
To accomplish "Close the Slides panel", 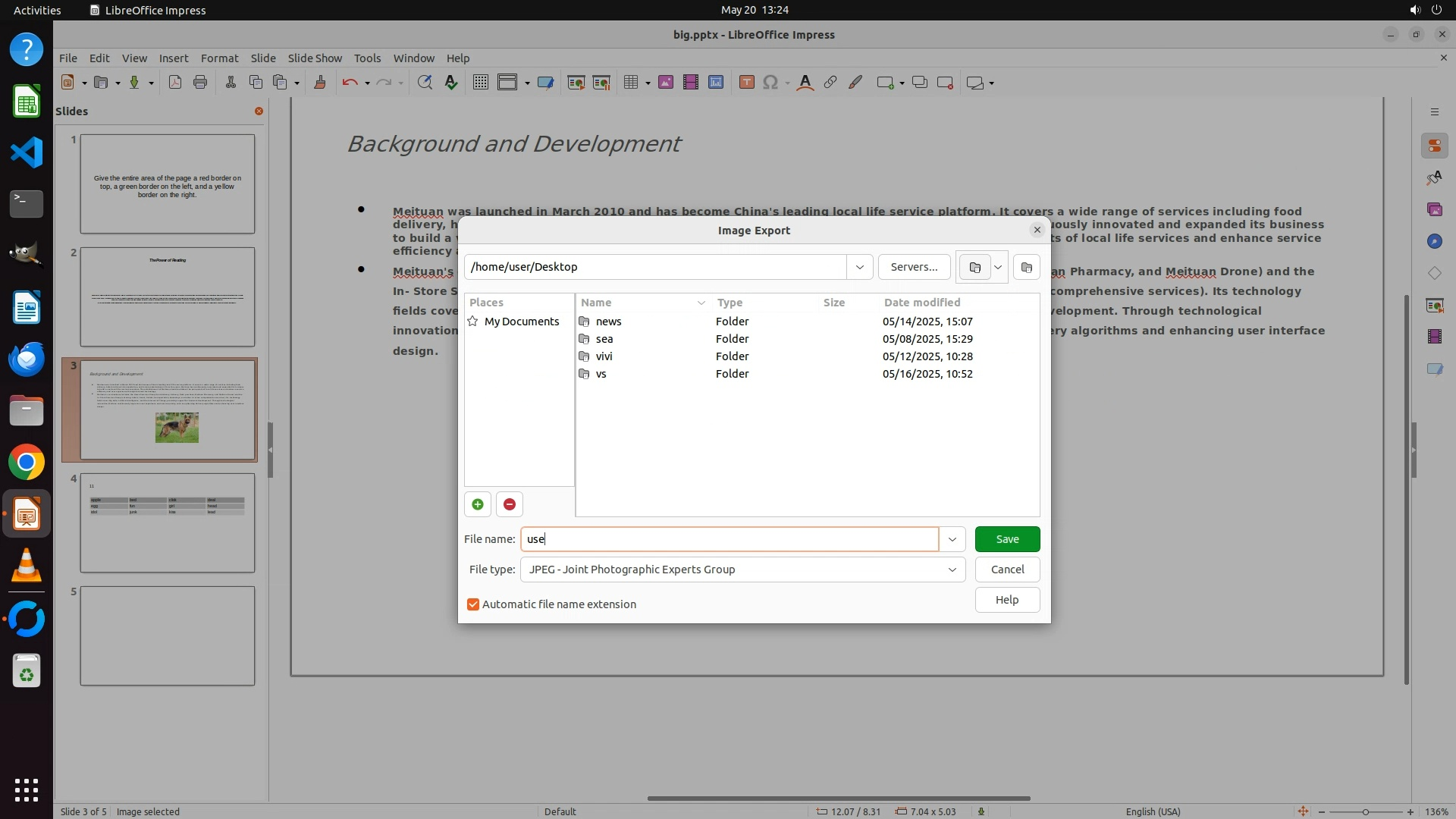I will pyautogui.click(x=259, y=111).
